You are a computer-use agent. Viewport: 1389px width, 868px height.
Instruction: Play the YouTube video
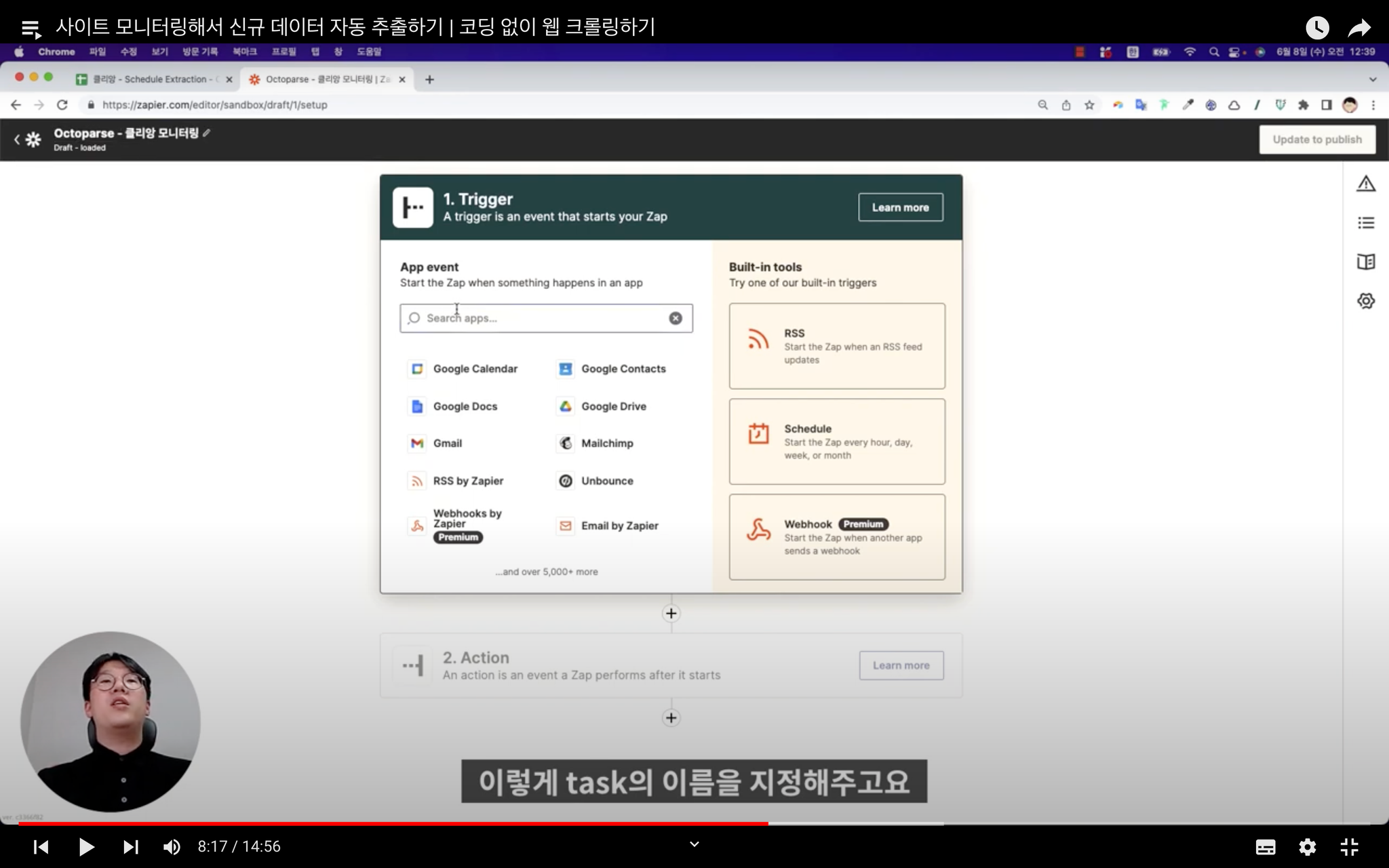[85, 847]
